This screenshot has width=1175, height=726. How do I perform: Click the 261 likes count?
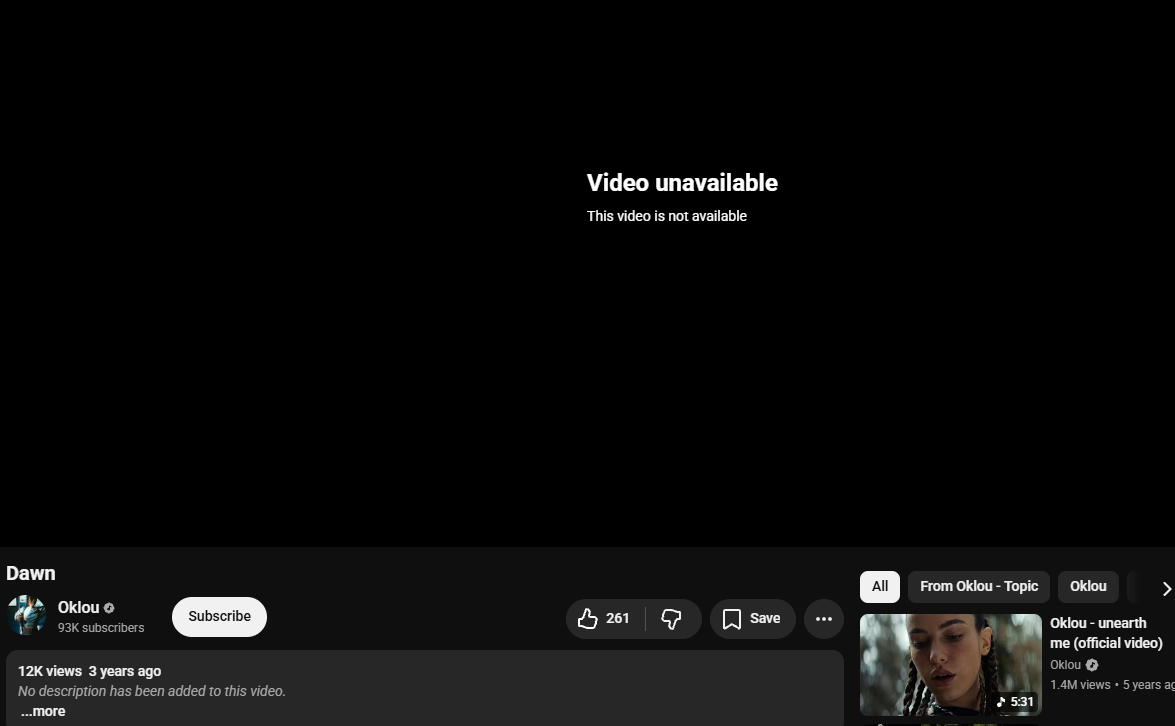617,618
